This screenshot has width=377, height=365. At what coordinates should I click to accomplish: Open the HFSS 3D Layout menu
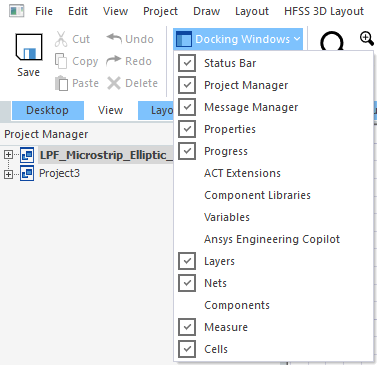(324, 11)
